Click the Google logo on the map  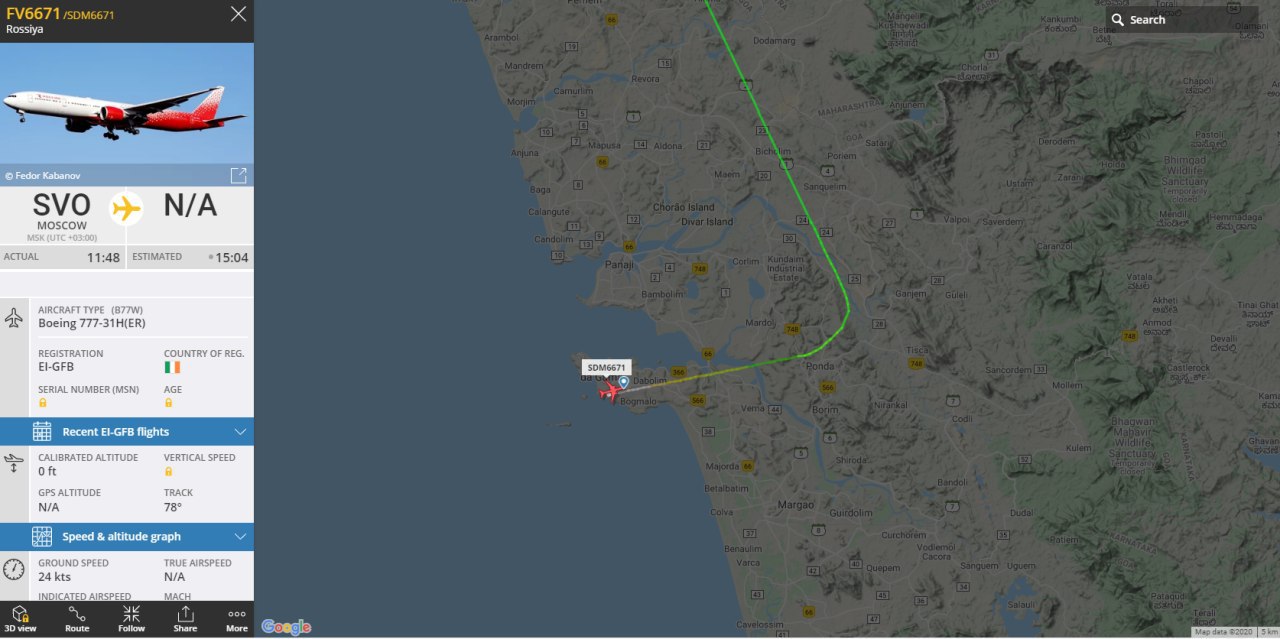(x=286, y=627)
